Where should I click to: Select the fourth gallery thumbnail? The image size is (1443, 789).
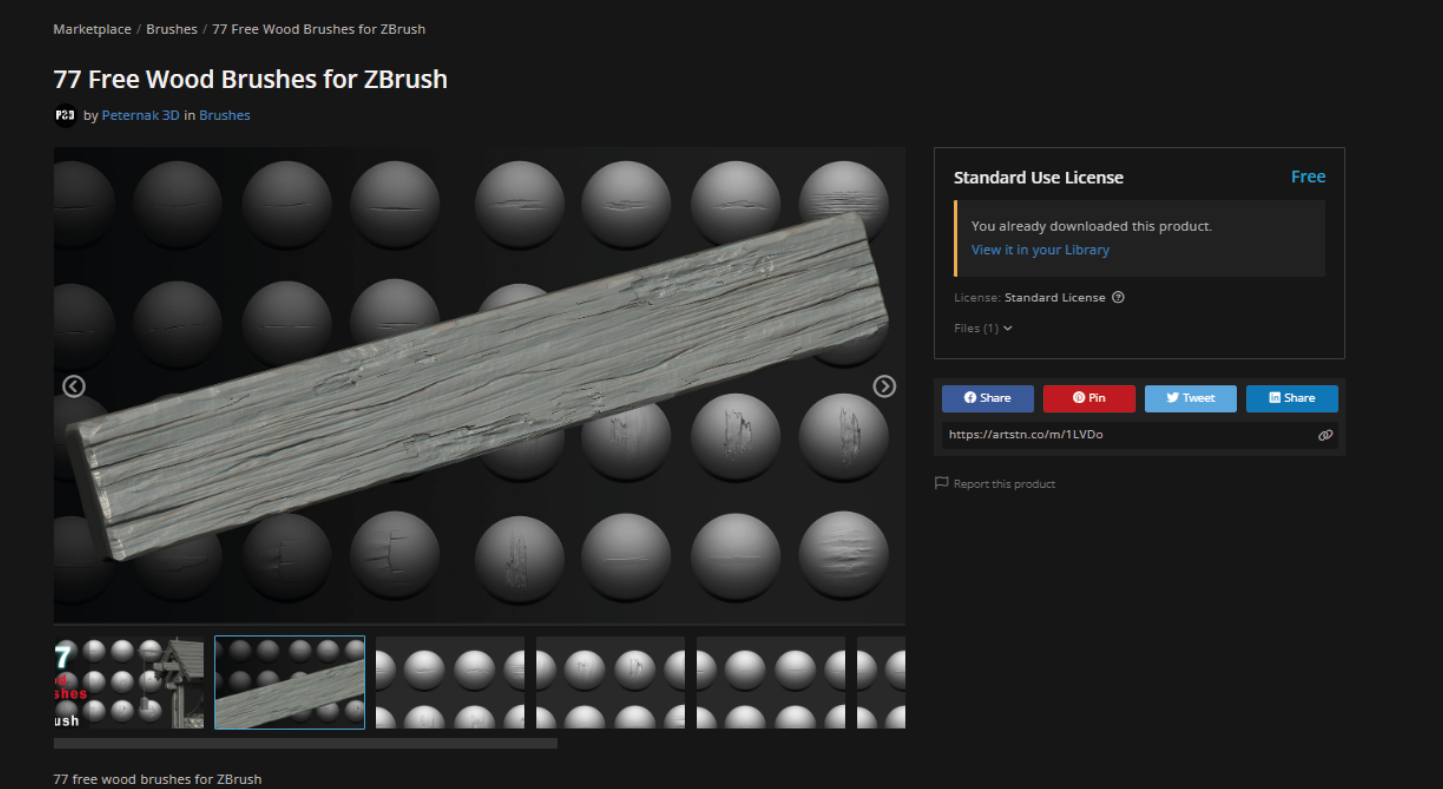coord(611,682)
